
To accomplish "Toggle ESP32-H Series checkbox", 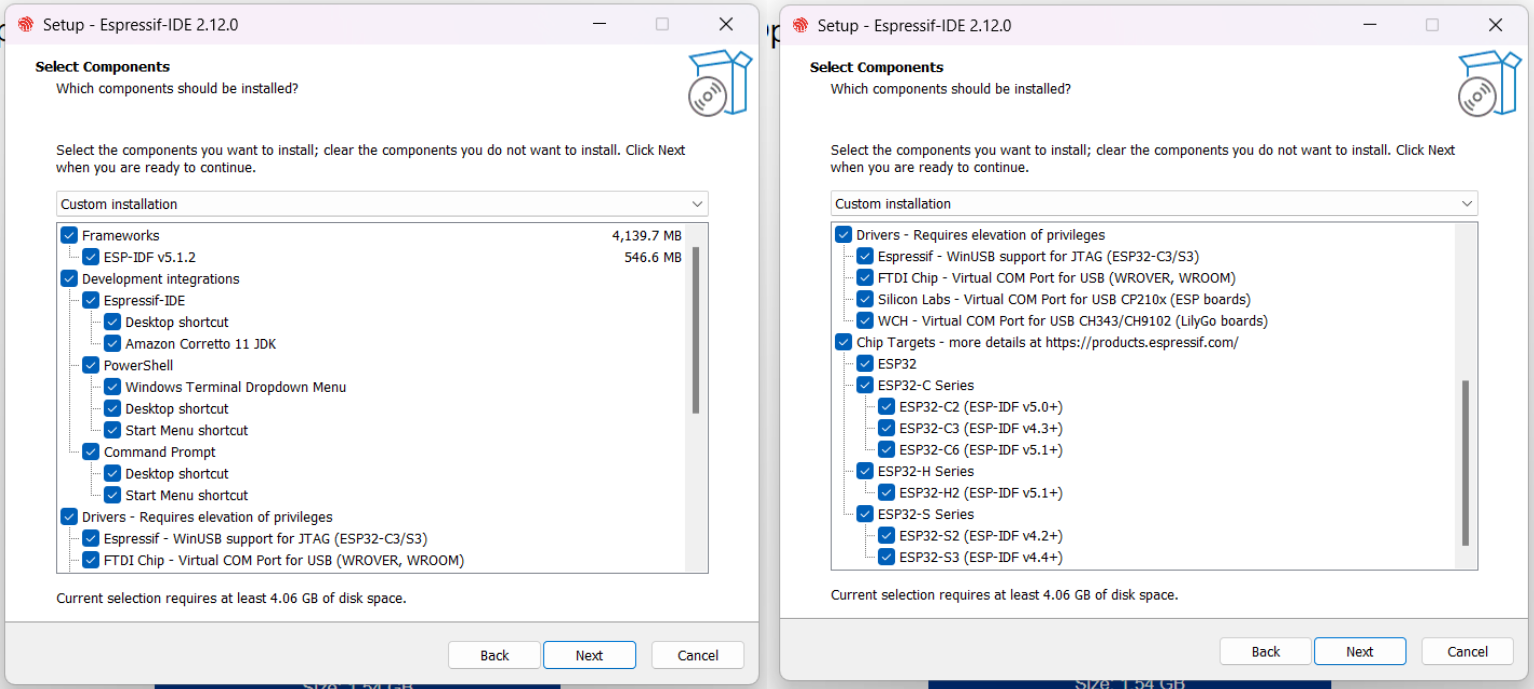I will 865,471.
